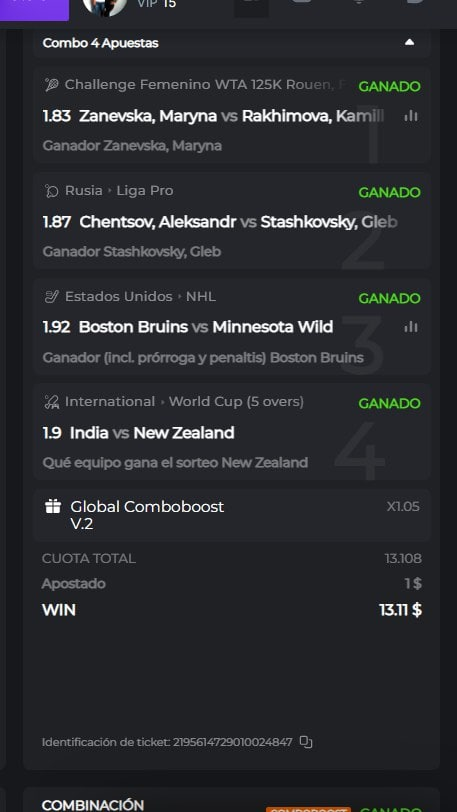Select Estados Unidos NHL league breadcrumb
Screen dimensions: 457x812
point(140,297)
